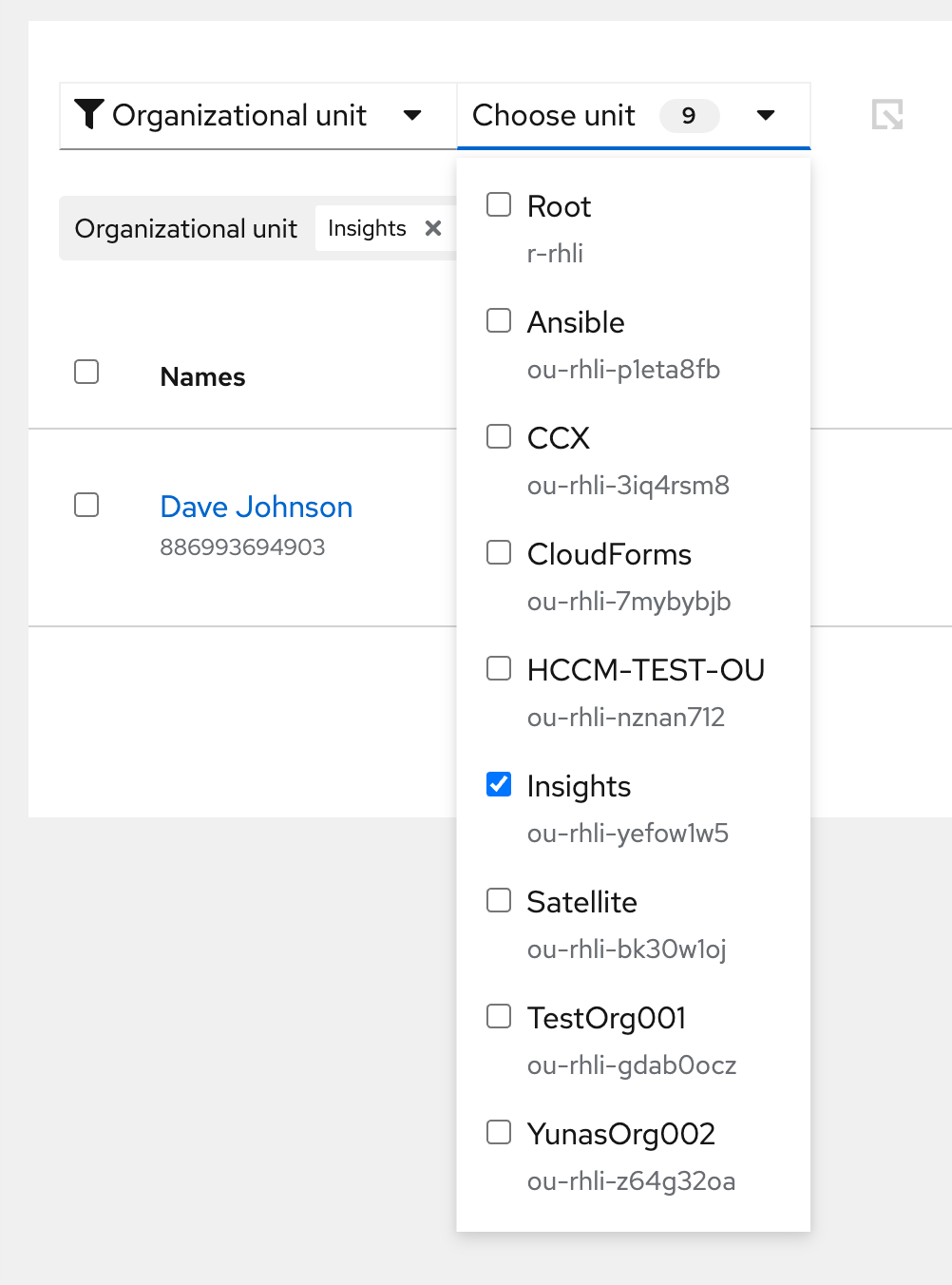The image size is (952, 1285).
Task: Click the CCX option label
Action: [559, 438]
